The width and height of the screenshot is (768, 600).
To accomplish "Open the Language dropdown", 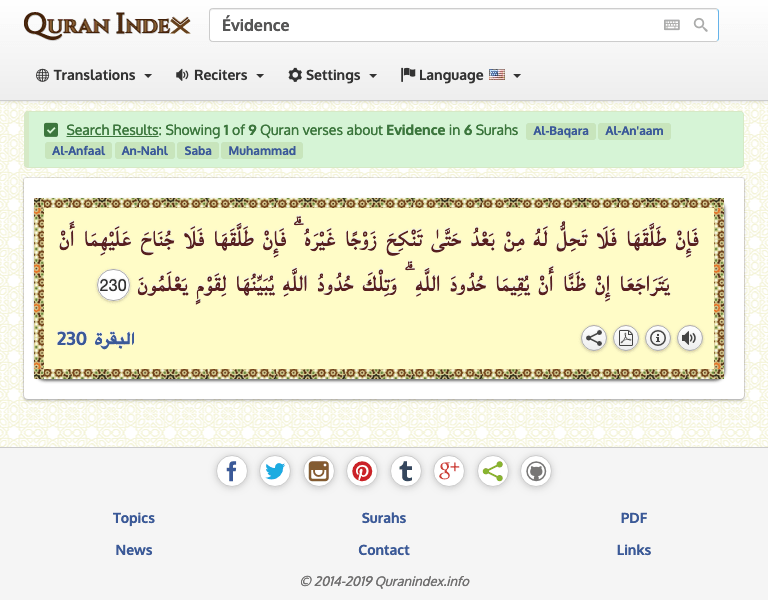I will click(460, 75).
